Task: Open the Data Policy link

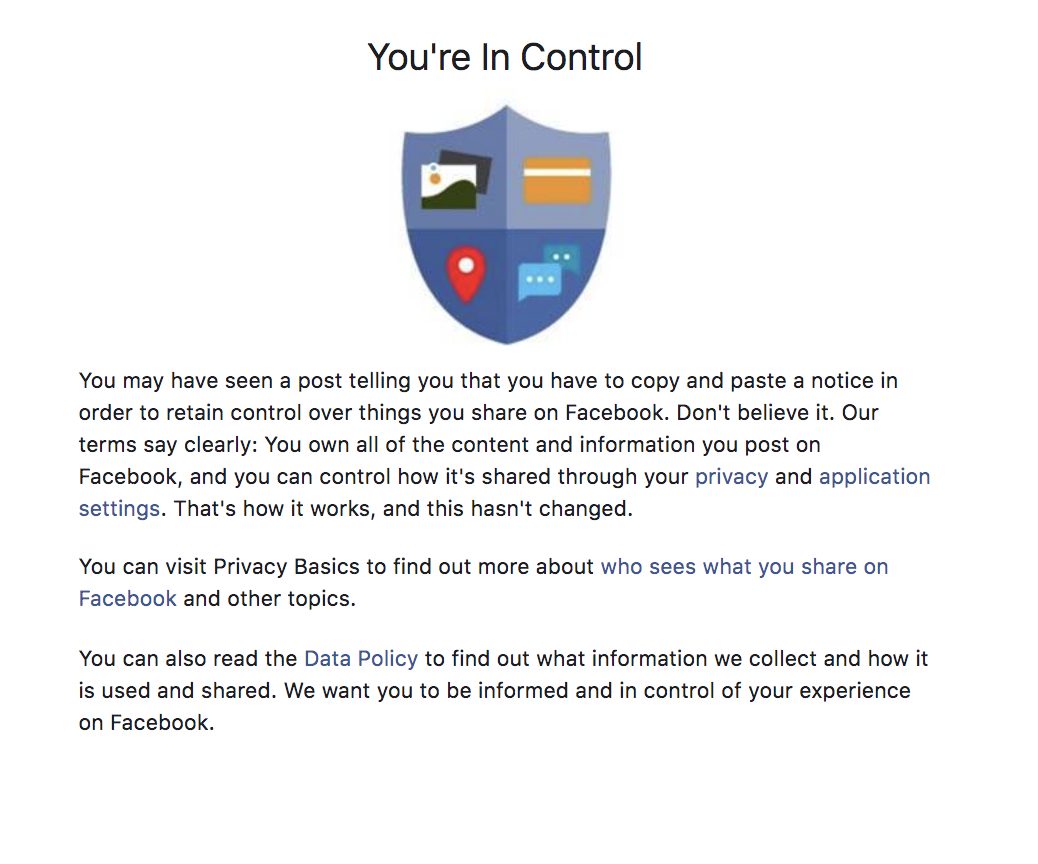Action: pyautogui.click(x=361, y=659)
